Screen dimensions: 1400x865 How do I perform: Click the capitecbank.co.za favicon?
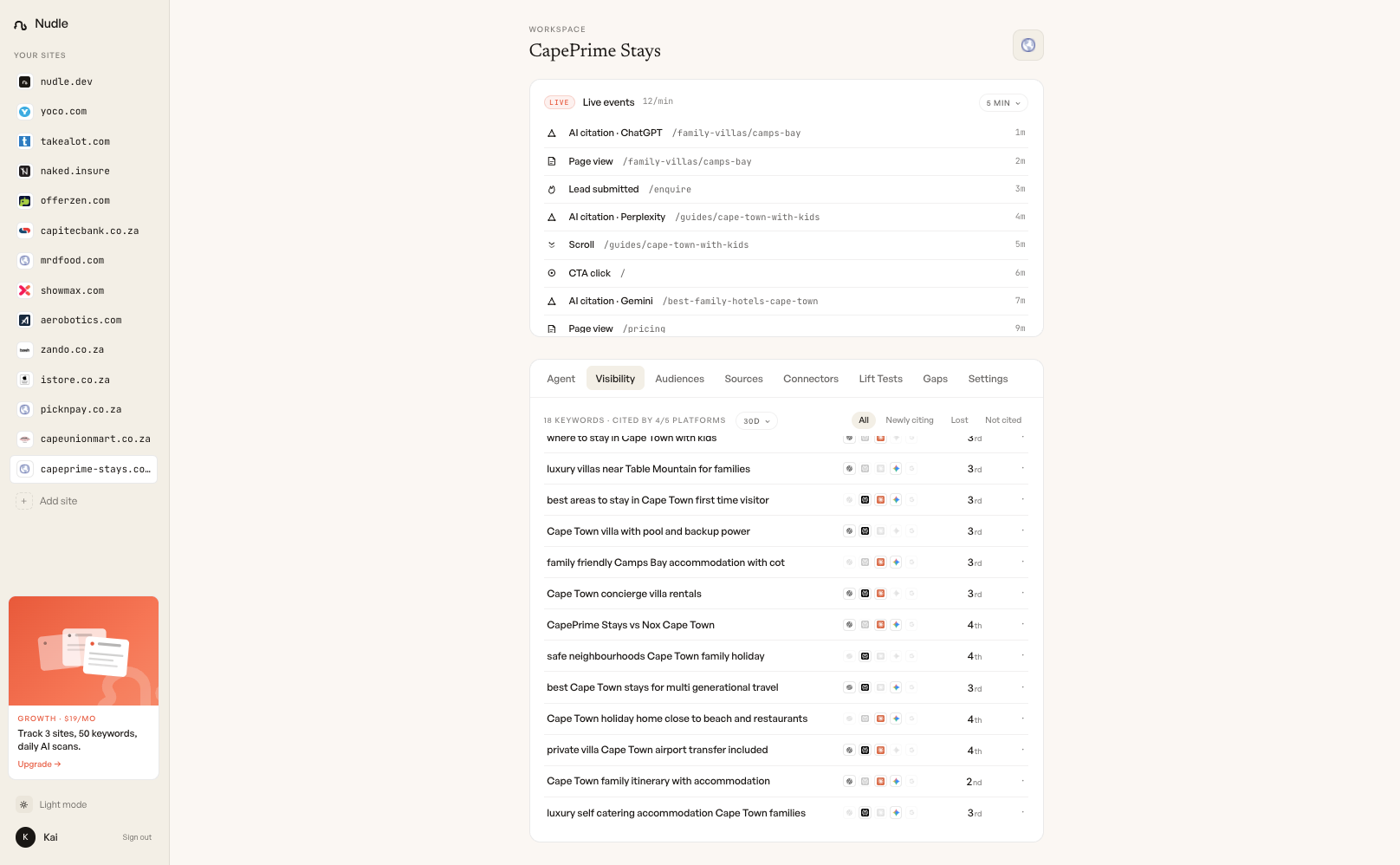[x=25, y=231]
